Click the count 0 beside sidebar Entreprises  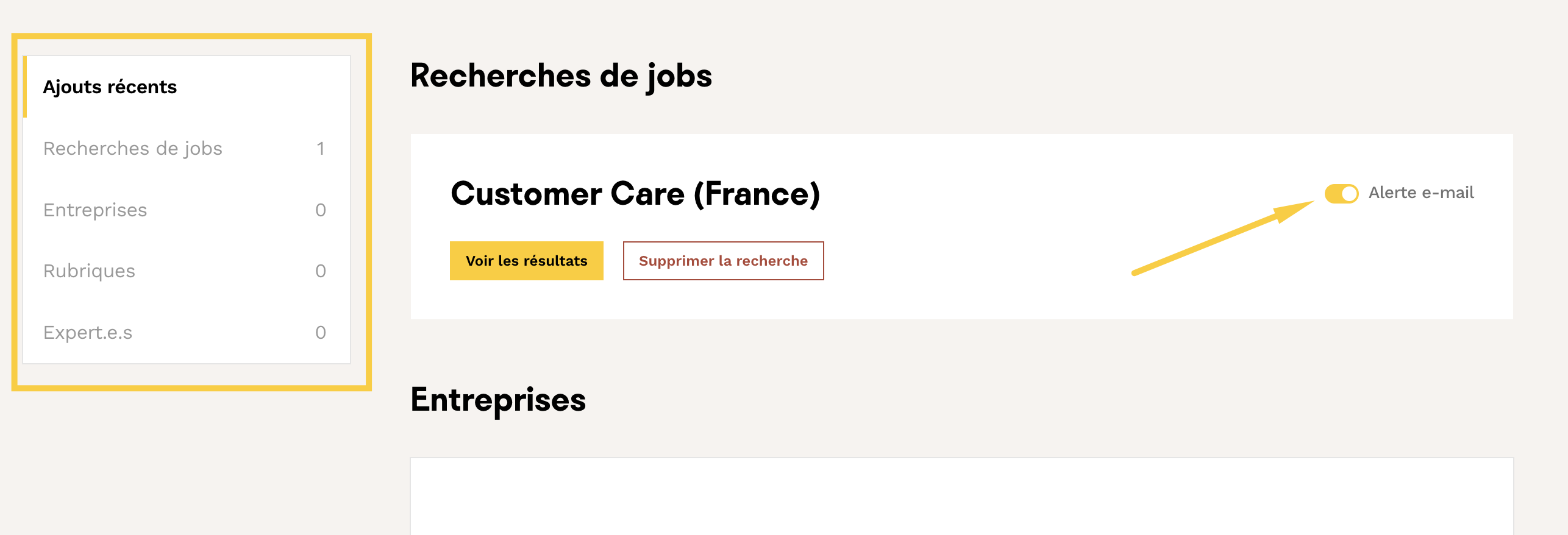pos(321,210)
